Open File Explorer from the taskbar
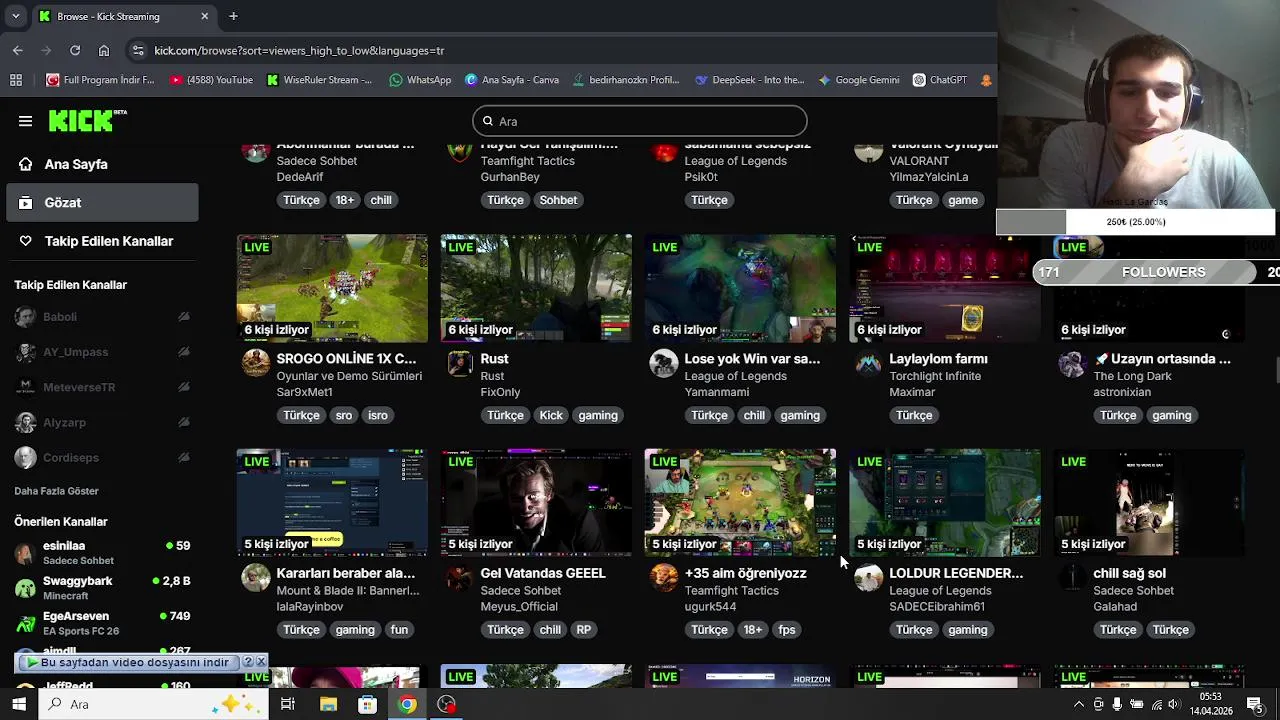Image resolution: width=1280 pixels, height=720 pixels. point(328,704)
